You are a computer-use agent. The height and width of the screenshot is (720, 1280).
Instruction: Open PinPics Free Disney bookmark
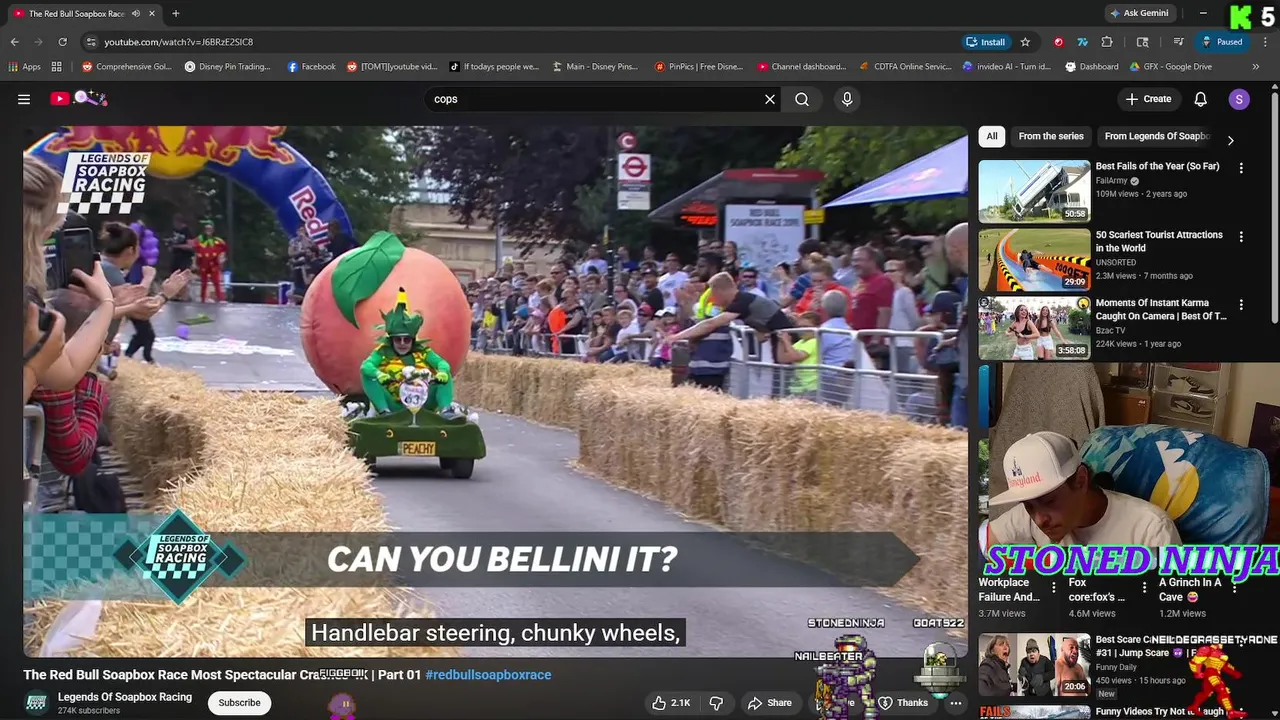point(699,67)
